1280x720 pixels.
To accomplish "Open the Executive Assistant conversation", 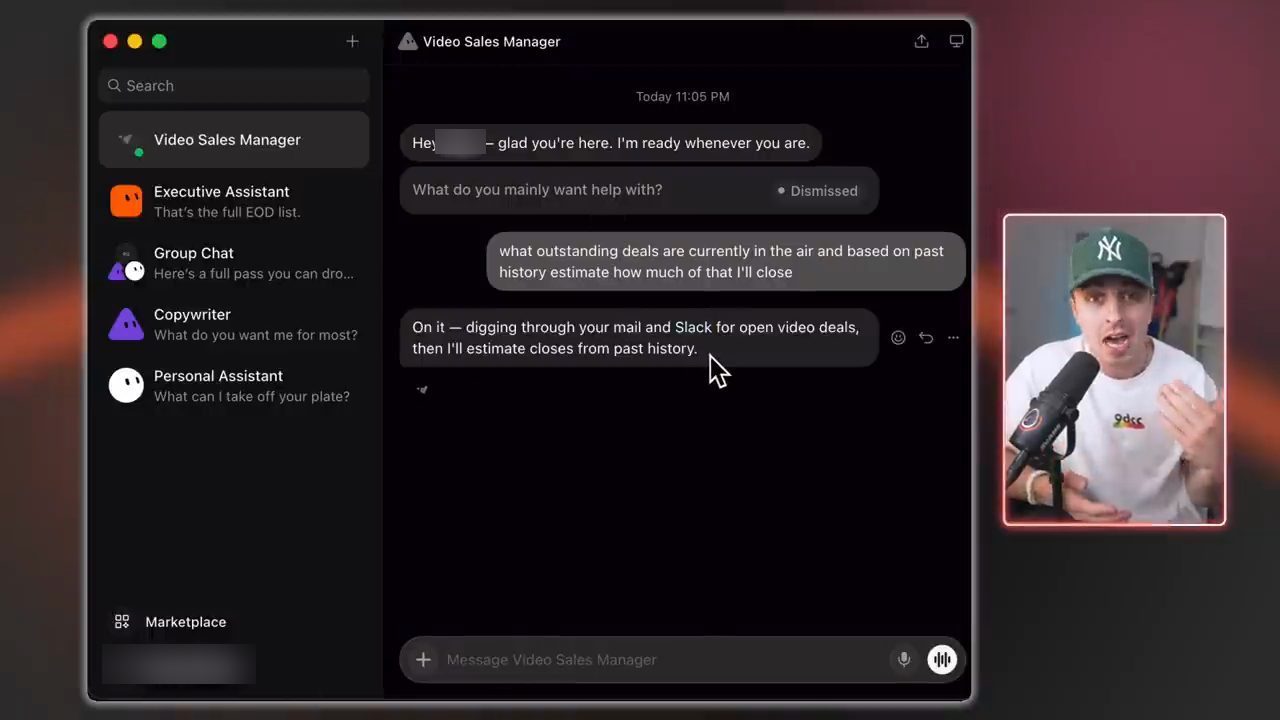I will [x=234, y=201].
